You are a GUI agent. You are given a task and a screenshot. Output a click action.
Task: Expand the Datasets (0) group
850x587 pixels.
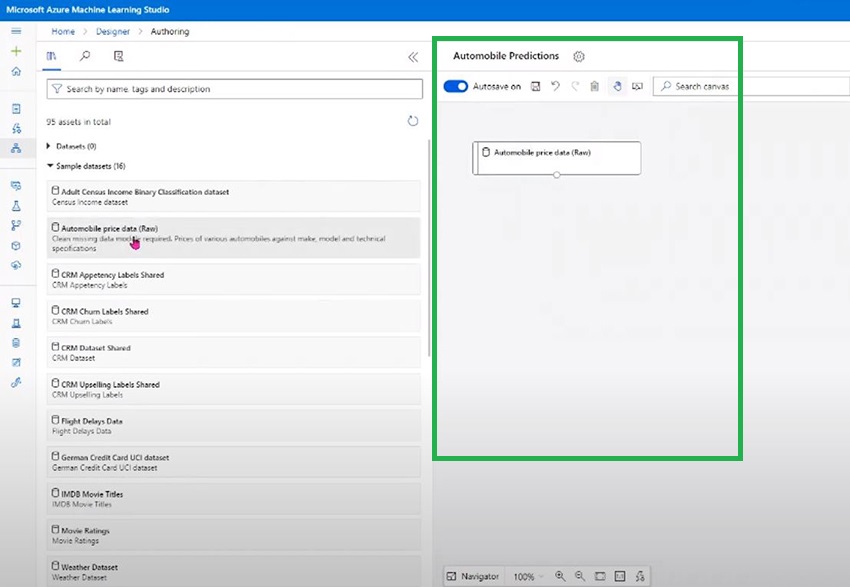[49, 146]
